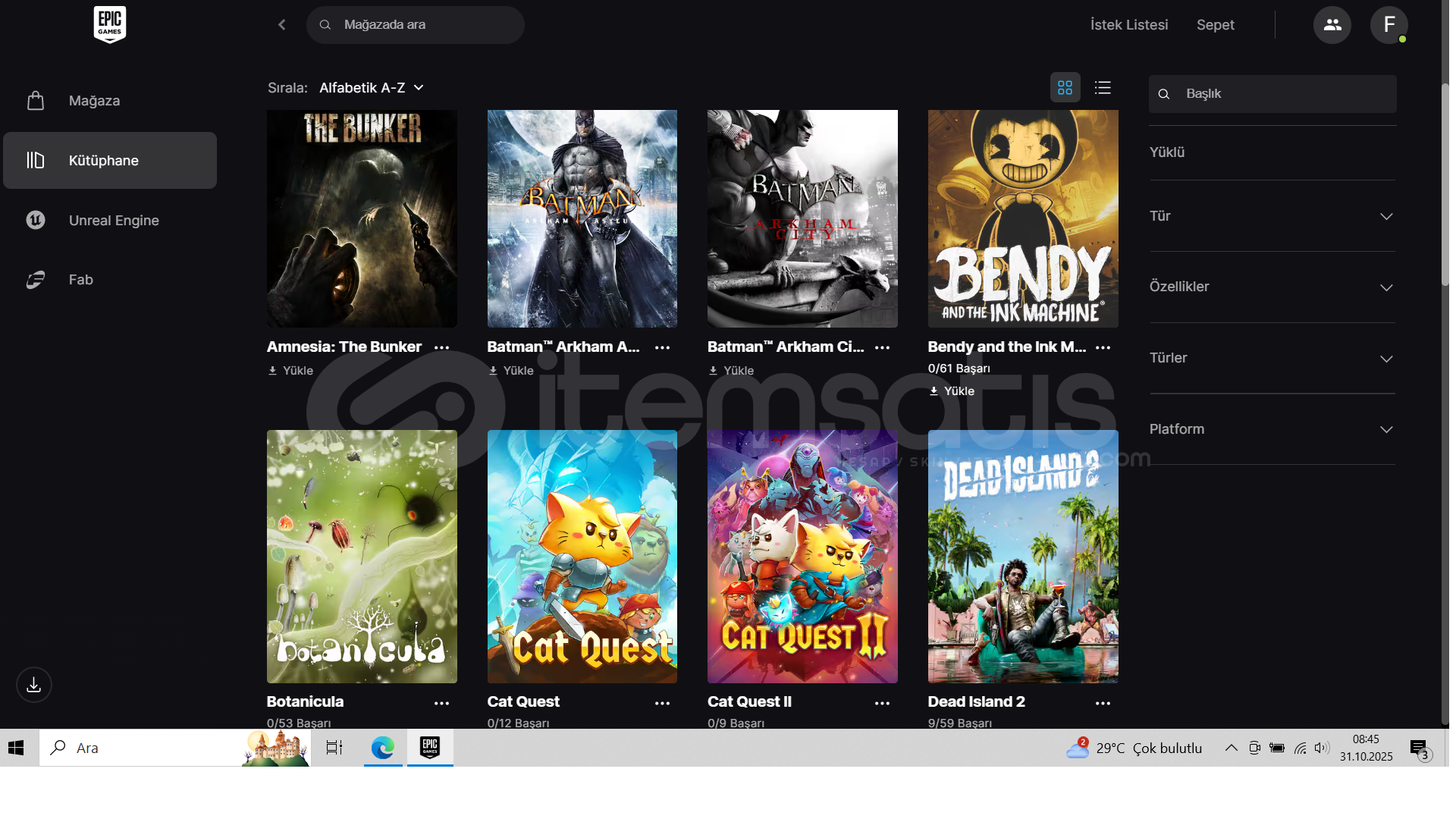
Task: Open the friends list icon
Action: pyautogui.click(x=1332, y=25)
